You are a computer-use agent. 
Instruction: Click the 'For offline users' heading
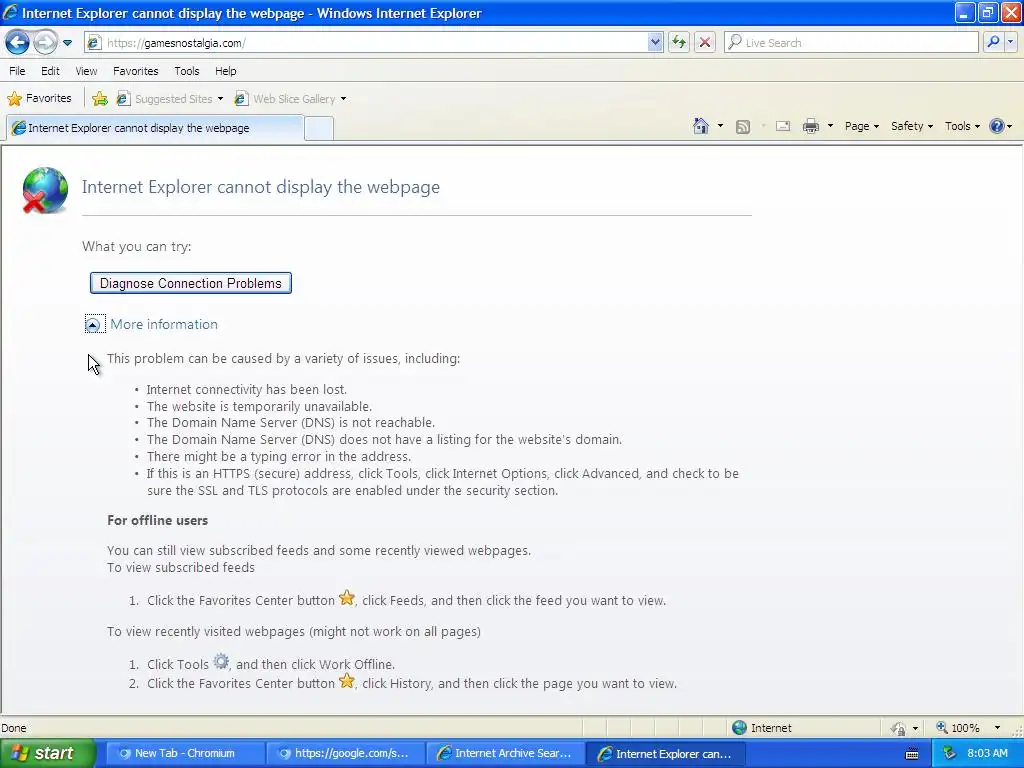click(157, 520)
